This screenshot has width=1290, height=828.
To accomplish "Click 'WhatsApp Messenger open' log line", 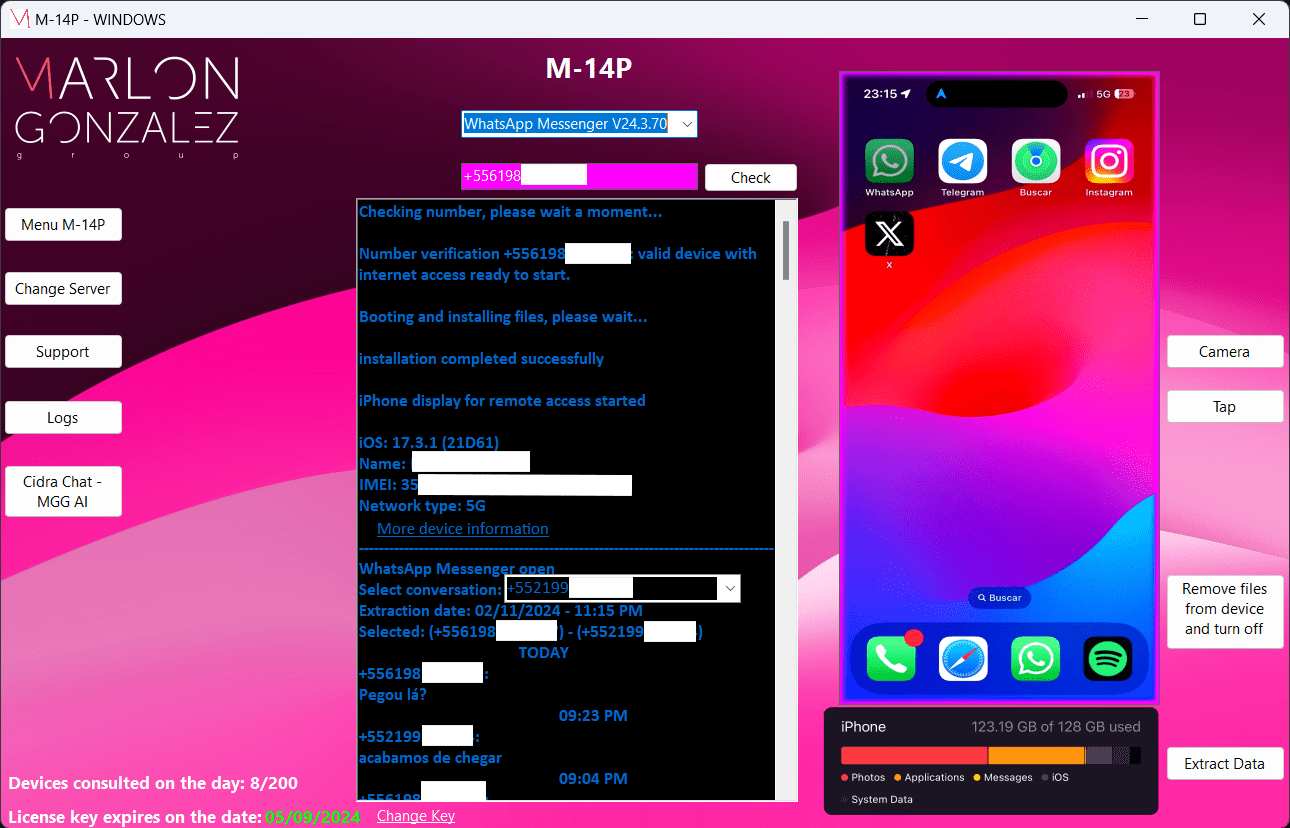I will 457,568.
